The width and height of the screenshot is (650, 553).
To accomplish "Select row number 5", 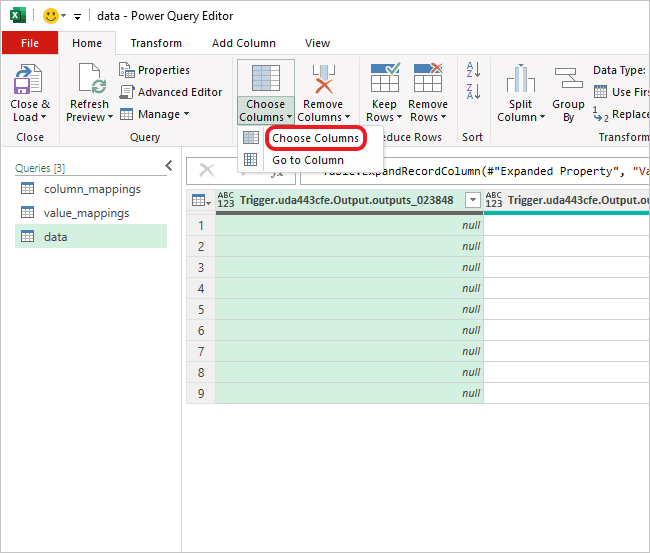I will (x=201, y=310).
